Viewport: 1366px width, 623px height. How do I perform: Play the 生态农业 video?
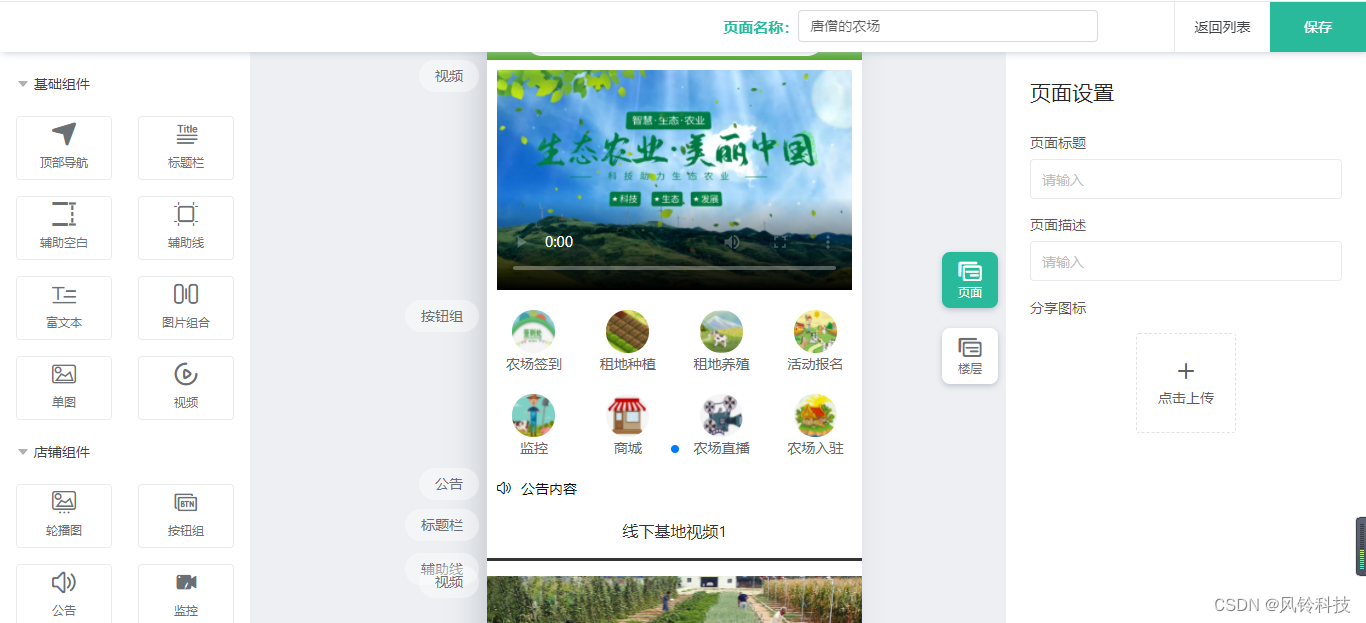coord(522,242)
